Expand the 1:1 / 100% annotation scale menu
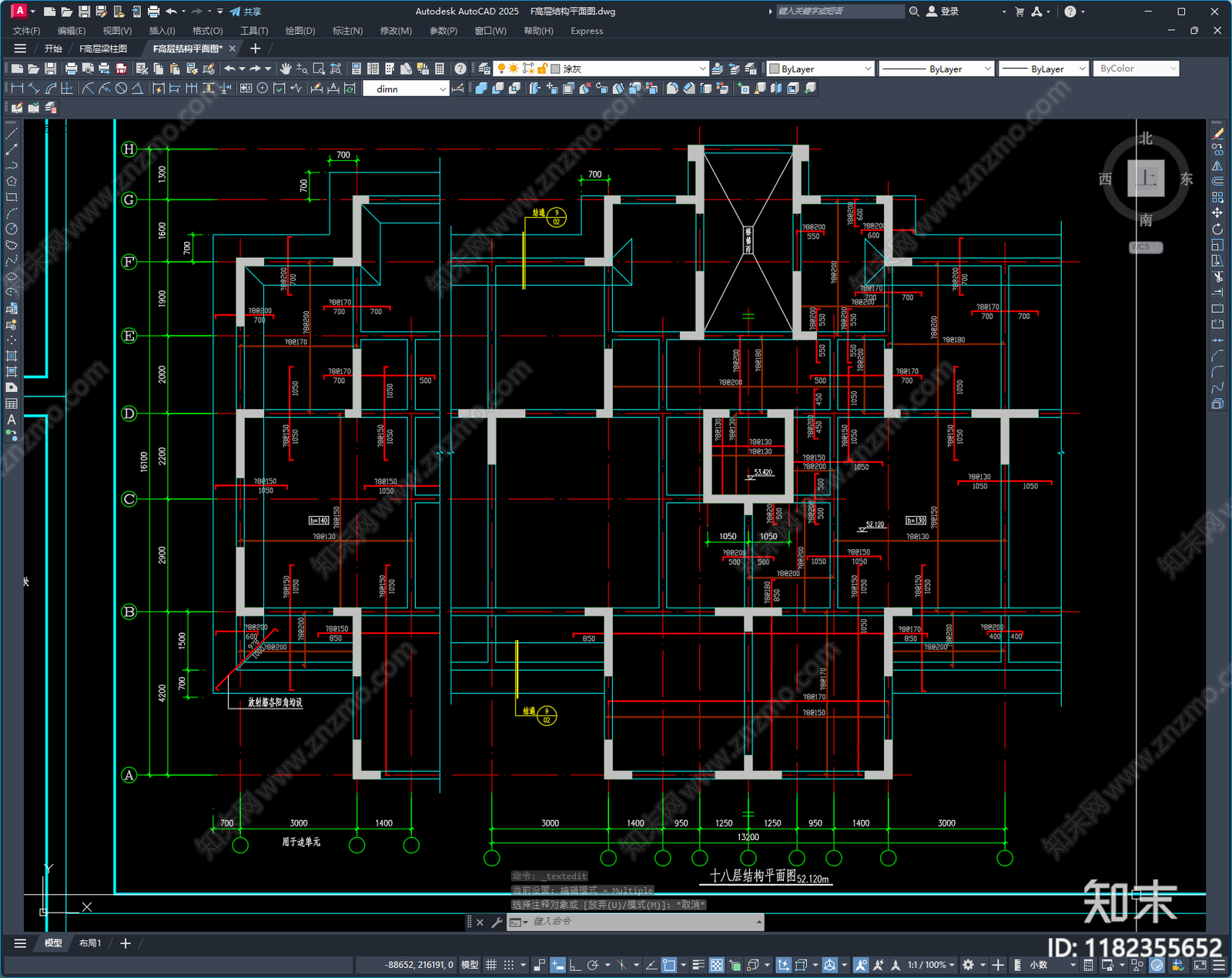This screenshot has height=978, width=1232. pyautogui.click(x=931, y=965)
